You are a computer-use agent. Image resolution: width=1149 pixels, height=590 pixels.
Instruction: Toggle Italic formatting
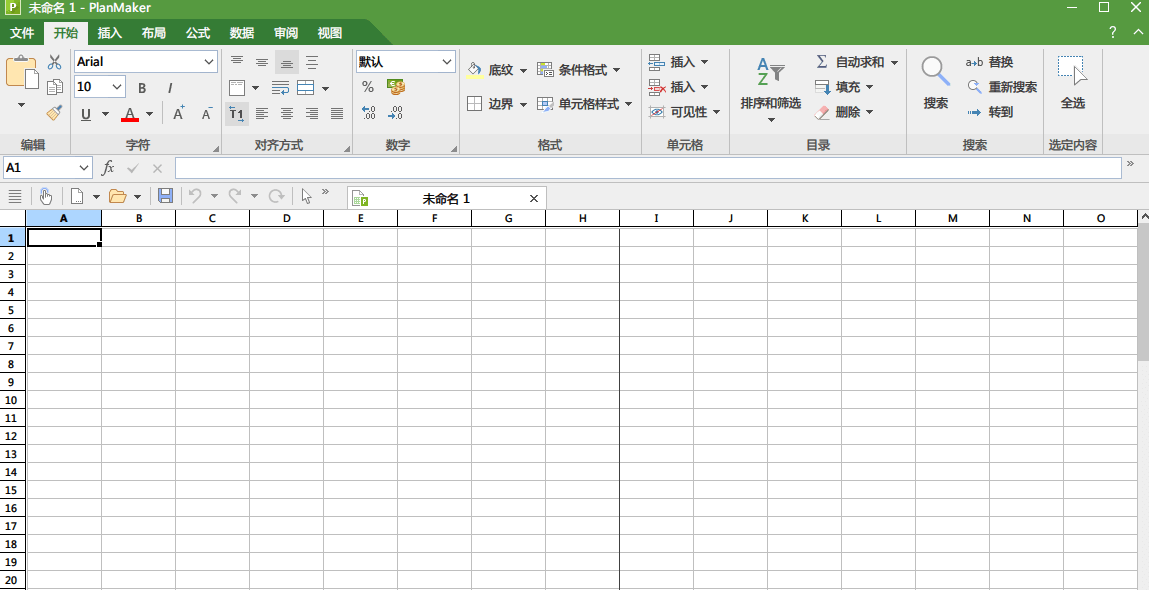click(x=170, y=88)
